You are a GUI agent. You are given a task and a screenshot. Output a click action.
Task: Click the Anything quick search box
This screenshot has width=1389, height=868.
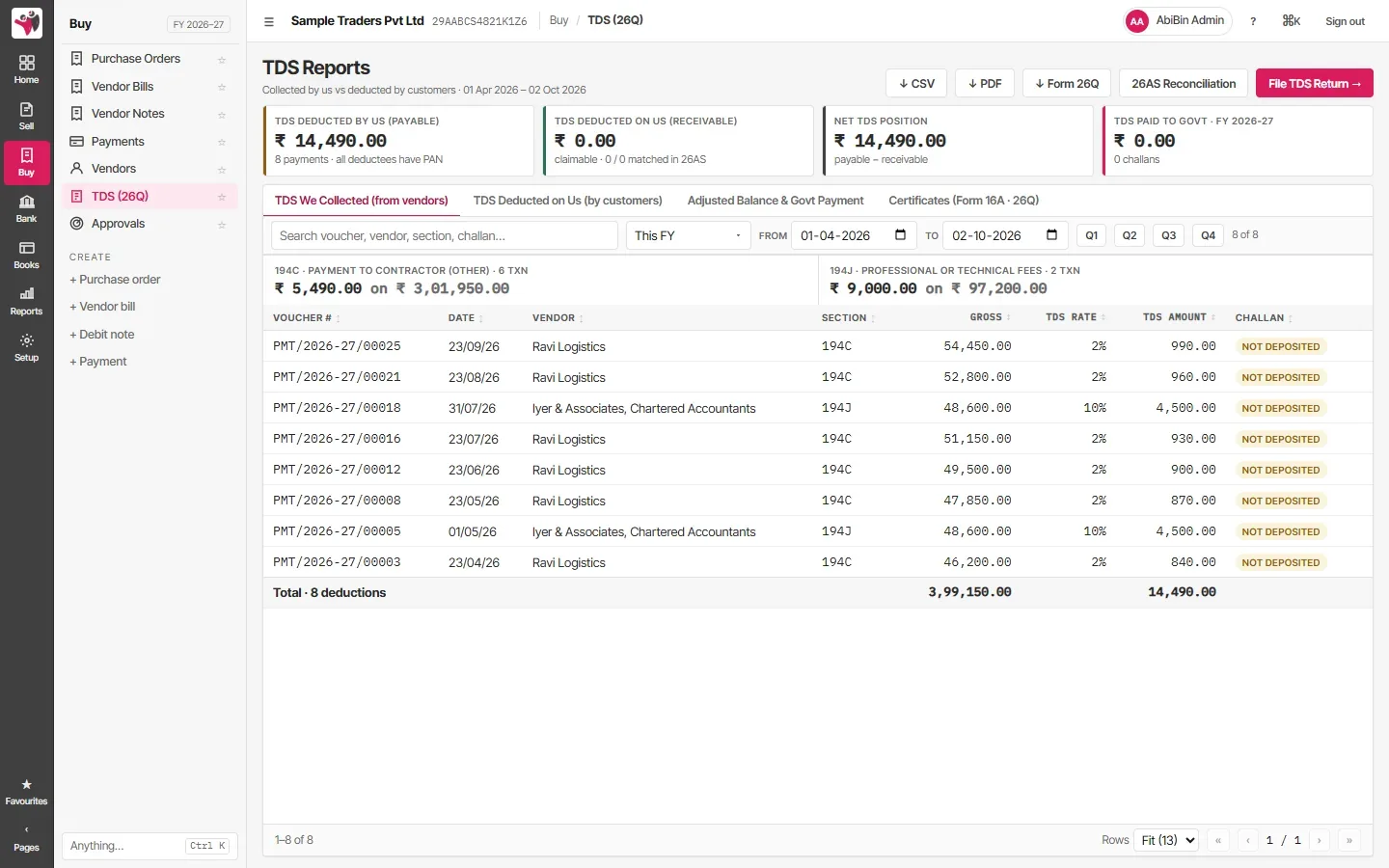point(150,846)
